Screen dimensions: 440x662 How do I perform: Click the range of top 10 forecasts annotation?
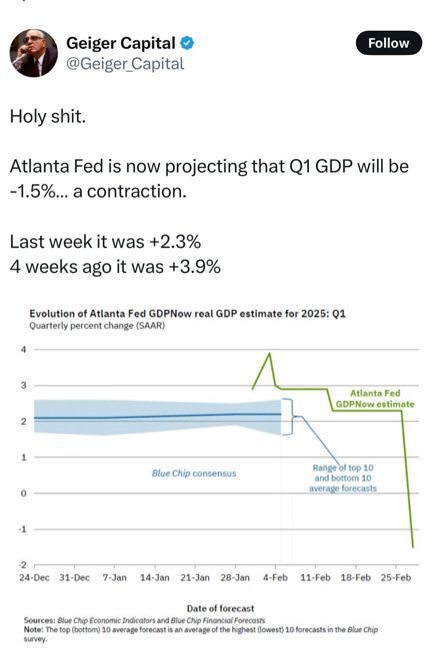343,478
